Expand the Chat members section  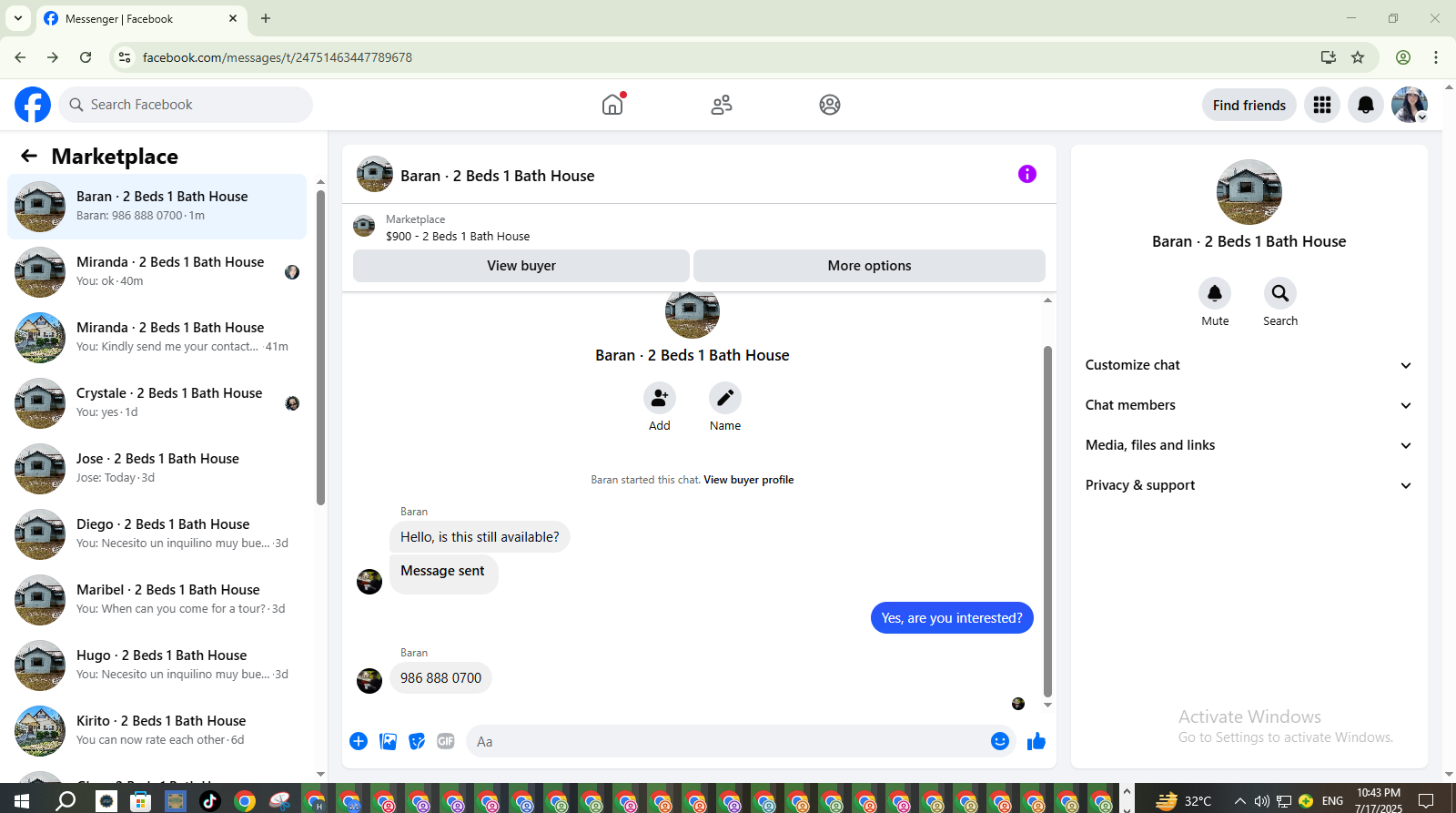point(1249,405)
